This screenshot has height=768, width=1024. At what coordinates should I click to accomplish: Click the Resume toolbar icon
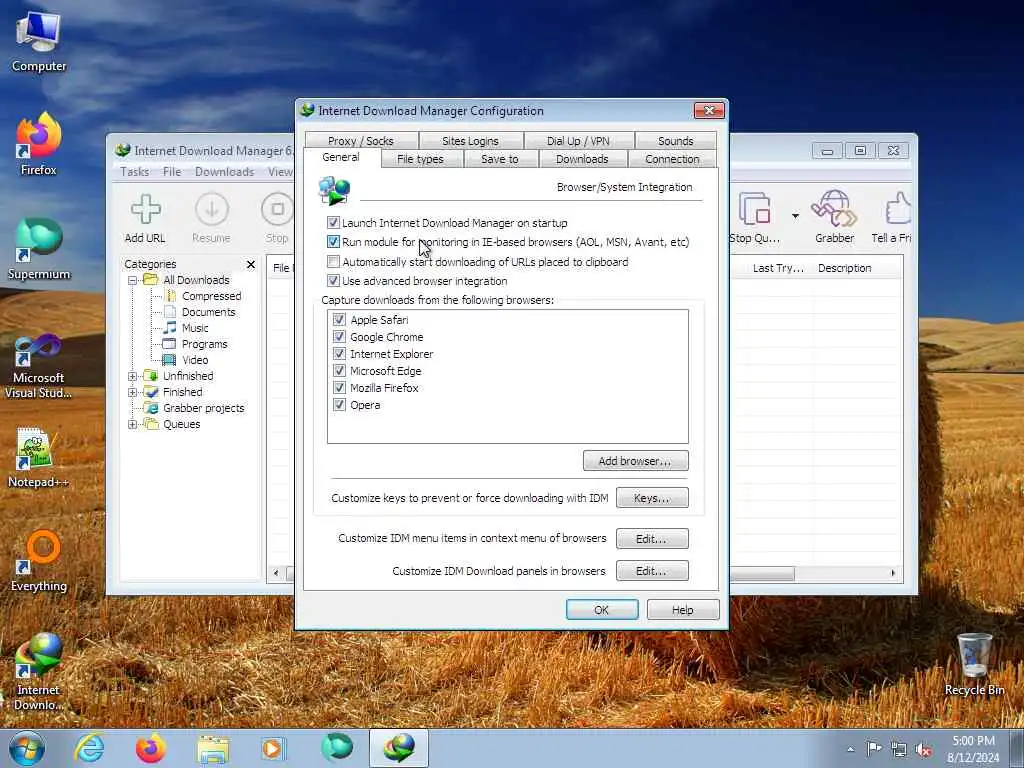pyautogui.click(x=212, y=210)
